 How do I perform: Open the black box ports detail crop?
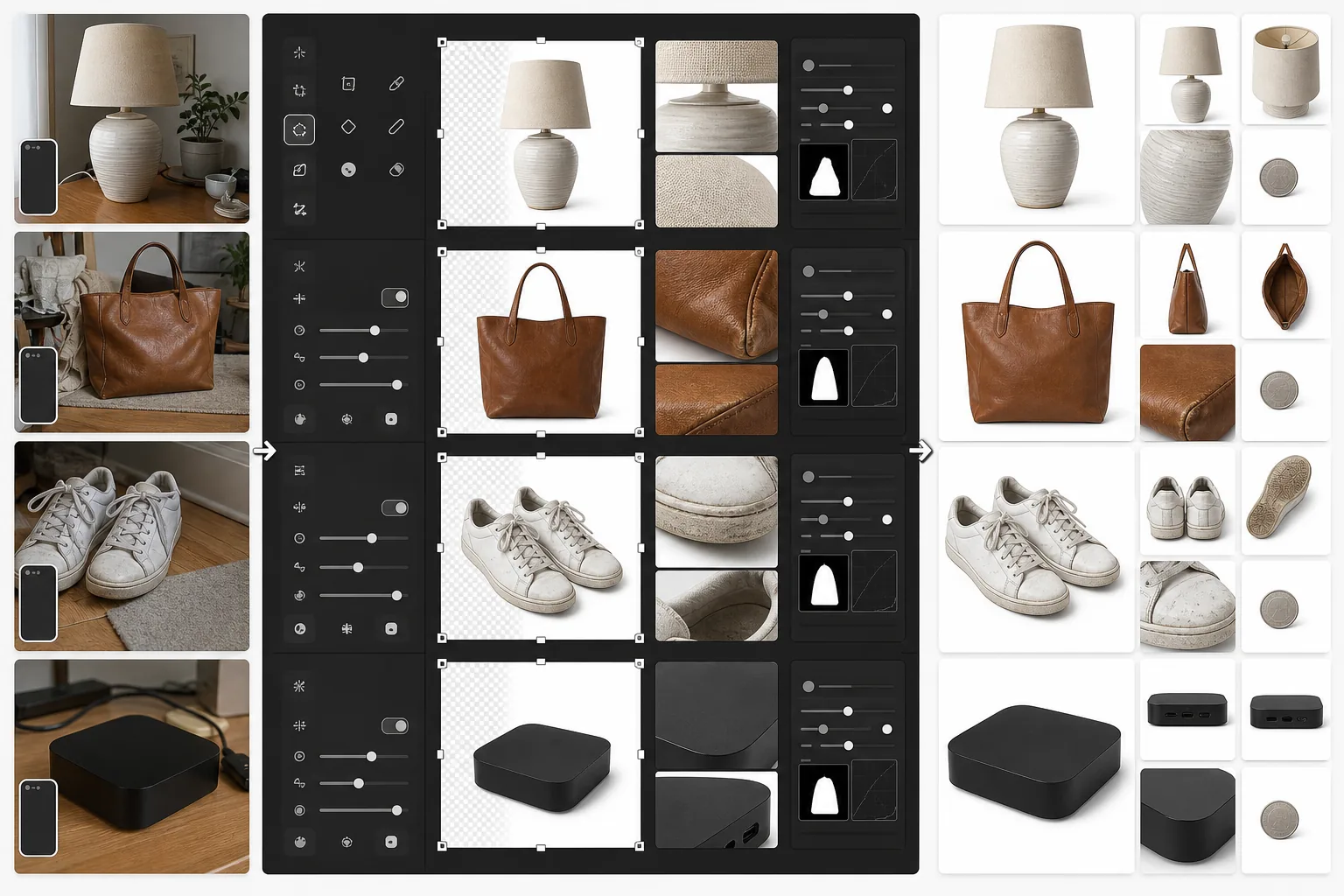[717, 809]
